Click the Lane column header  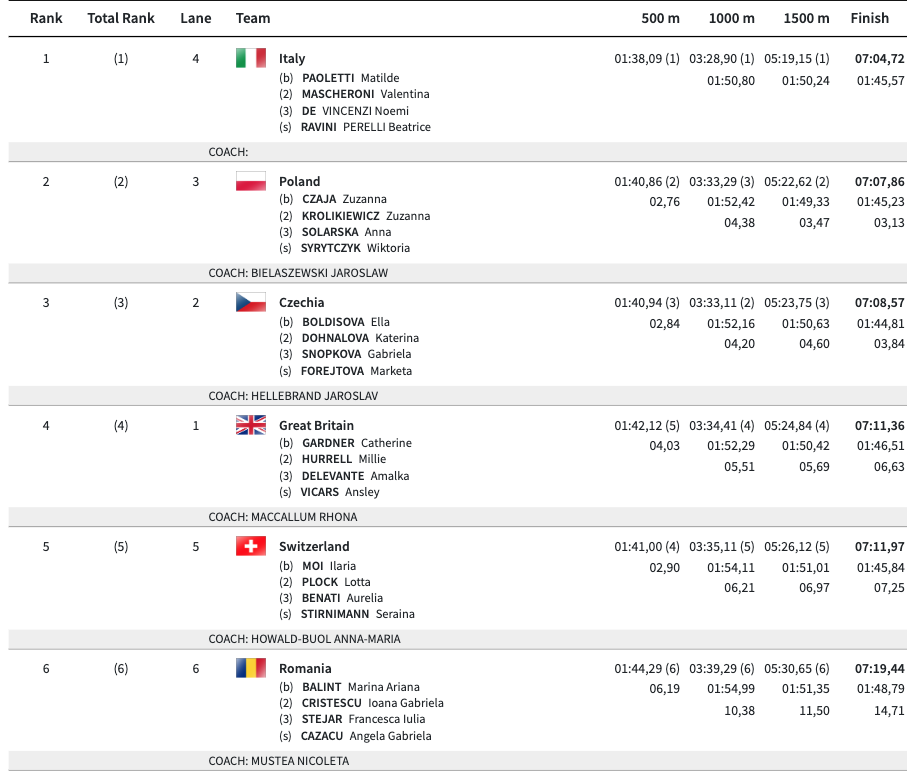pos(196,18)
